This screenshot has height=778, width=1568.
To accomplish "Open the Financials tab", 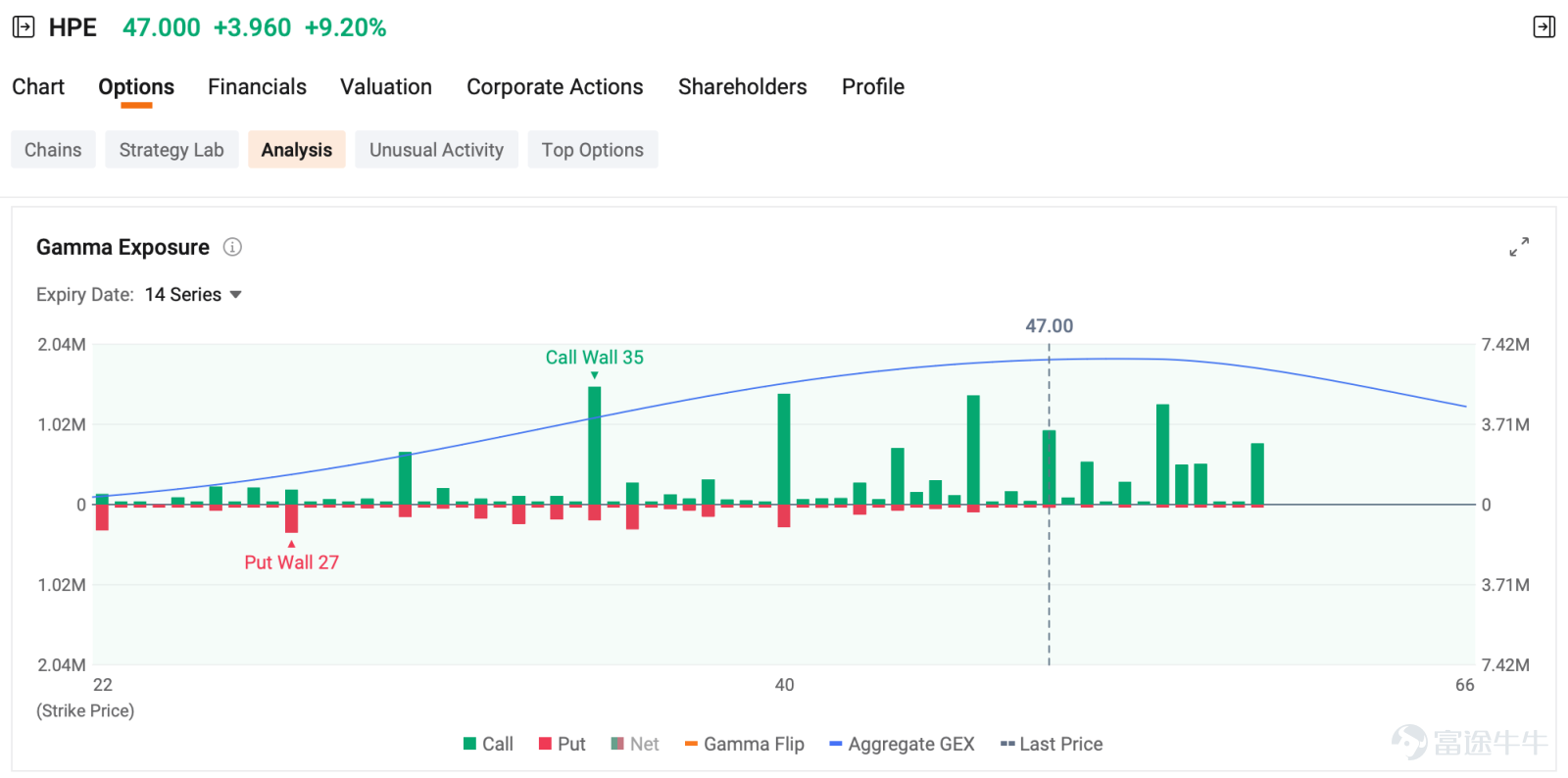I will [x=257, y=87].
